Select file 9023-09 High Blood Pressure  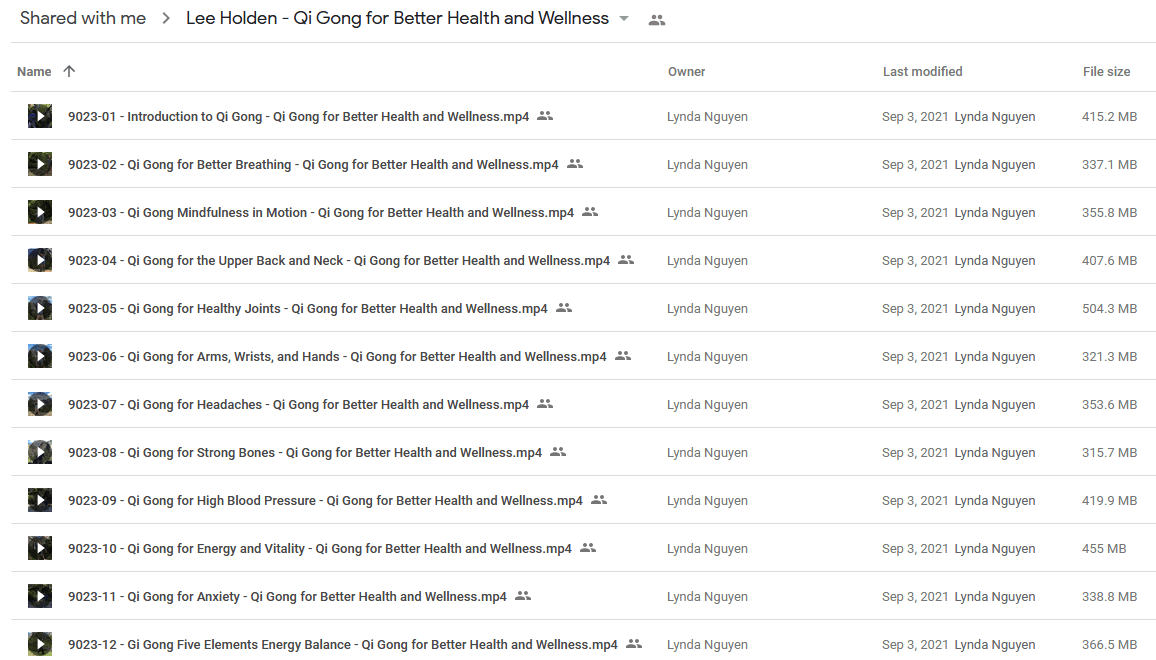325,501
